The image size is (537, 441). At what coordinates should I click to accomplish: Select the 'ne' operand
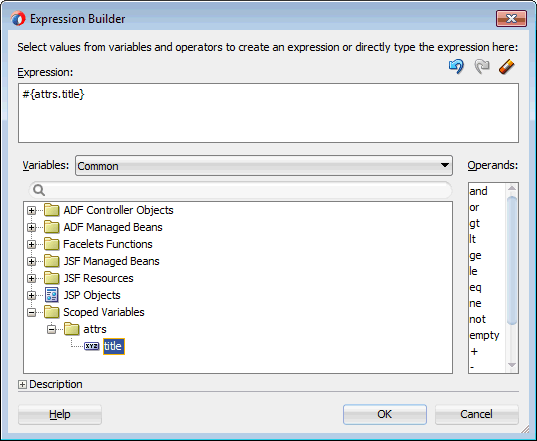pyautogui.click(x=475, y=303)
